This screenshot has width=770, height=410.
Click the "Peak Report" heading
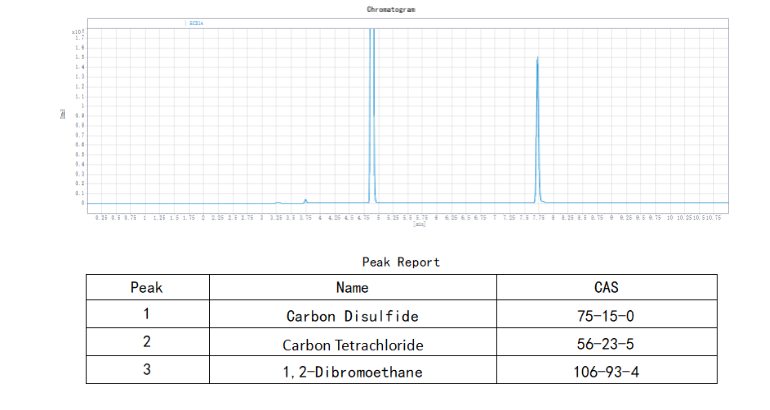pos(401,262)
